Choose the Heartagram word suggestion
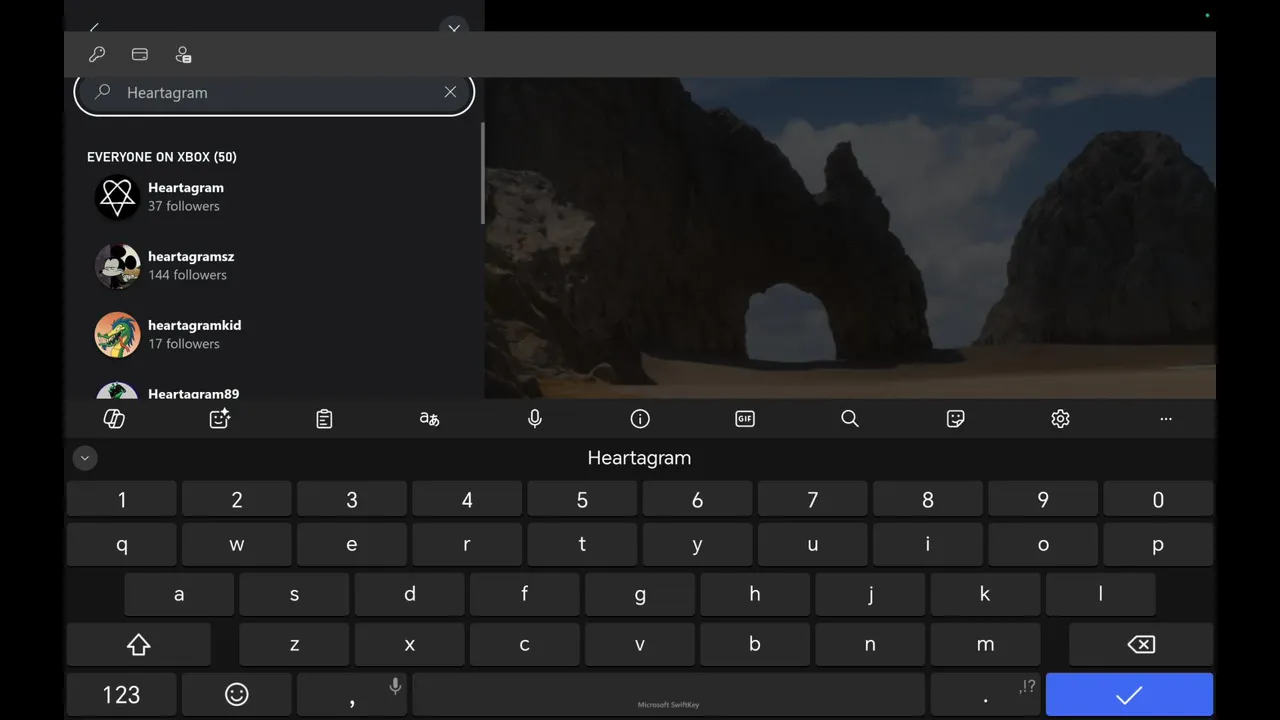The width and height of the screenshot is (1280, 720). click(x=639, y=458)
